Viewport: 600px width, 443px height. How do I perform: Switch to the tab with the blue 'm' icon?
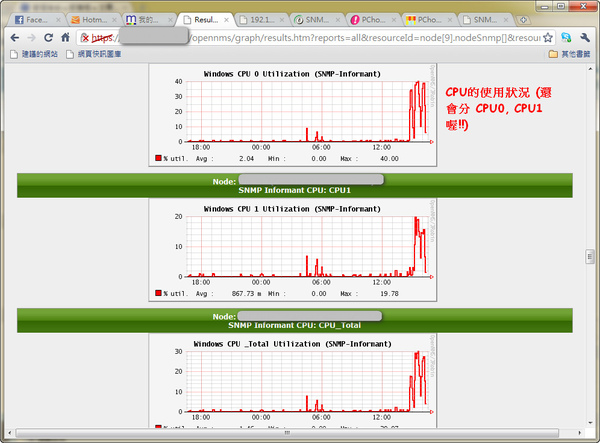[147, 20]
